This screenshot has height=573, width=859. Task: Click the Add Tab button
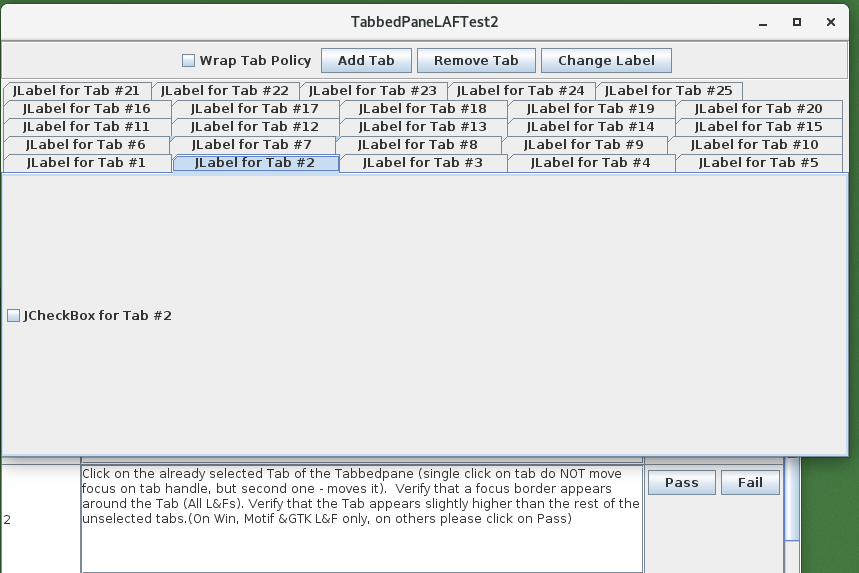[366, 61]
